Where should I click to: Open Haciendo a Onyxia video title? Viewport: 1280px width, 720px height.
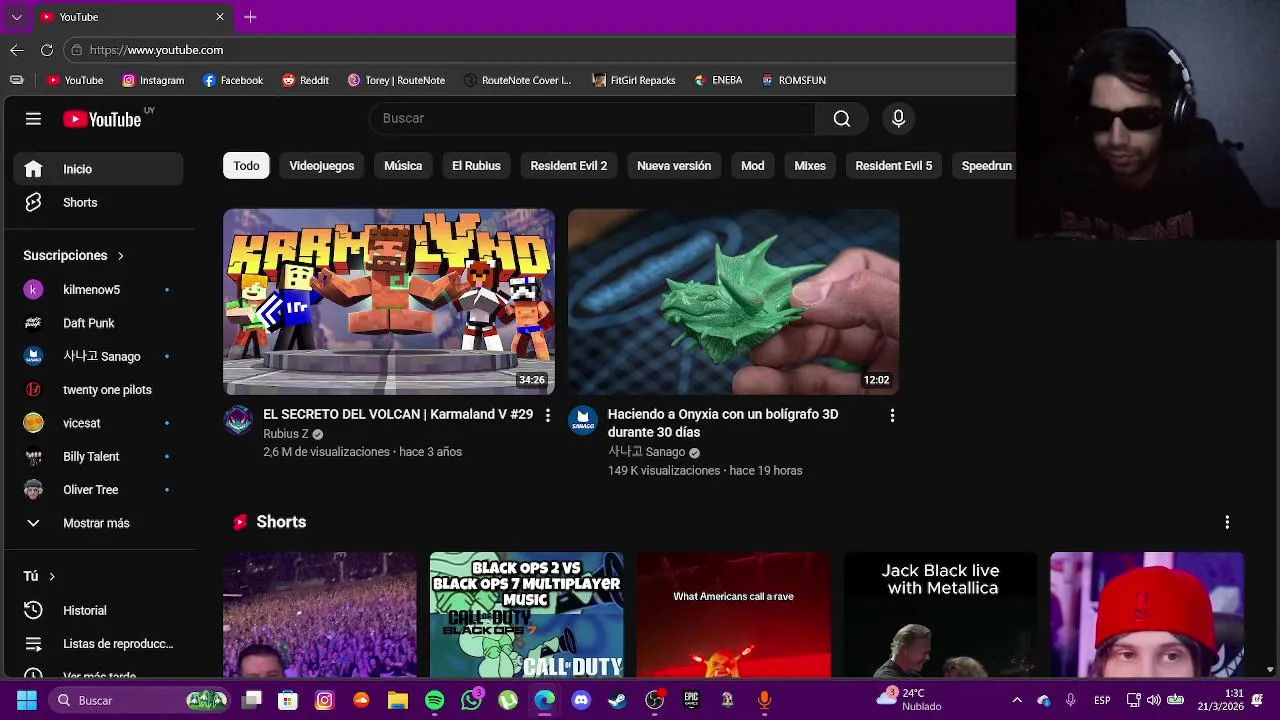pos(723,423)
